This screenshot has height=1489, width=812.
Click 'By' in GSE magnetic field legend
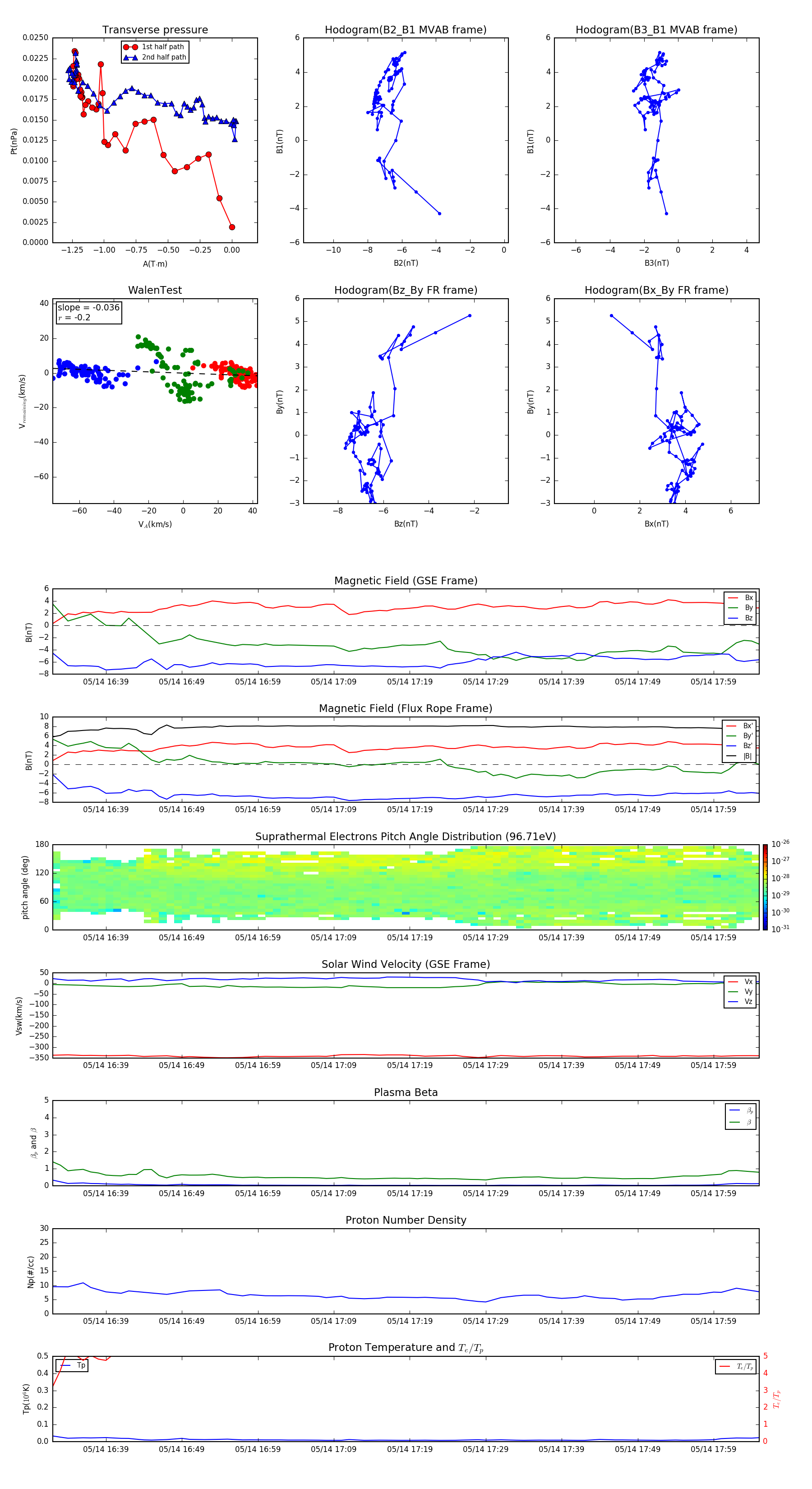click(x=741, y=607)
